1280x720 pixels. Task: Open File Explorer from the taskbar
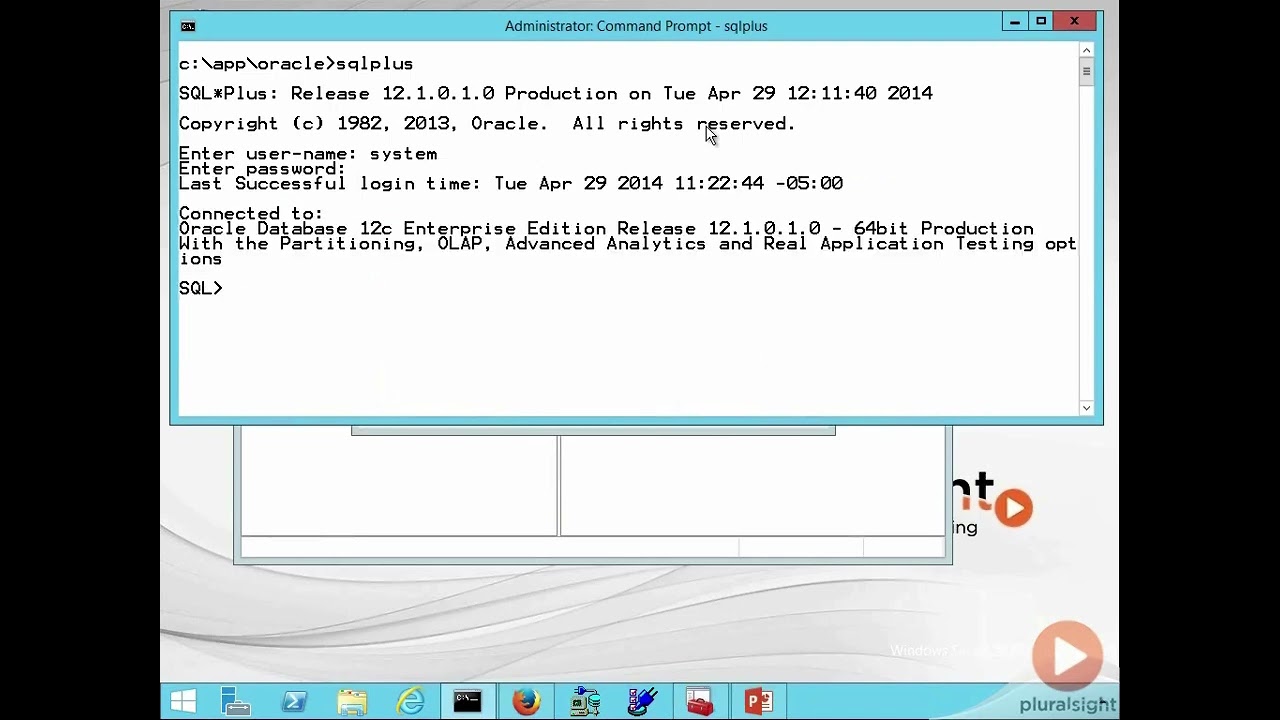[352, 701]
